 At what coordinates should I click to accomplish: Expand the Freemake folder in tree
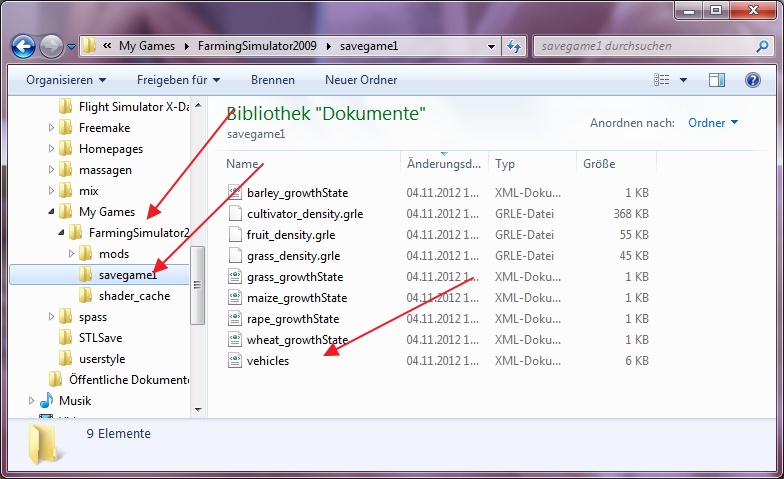pyautogui.click(x=51, y=128)
